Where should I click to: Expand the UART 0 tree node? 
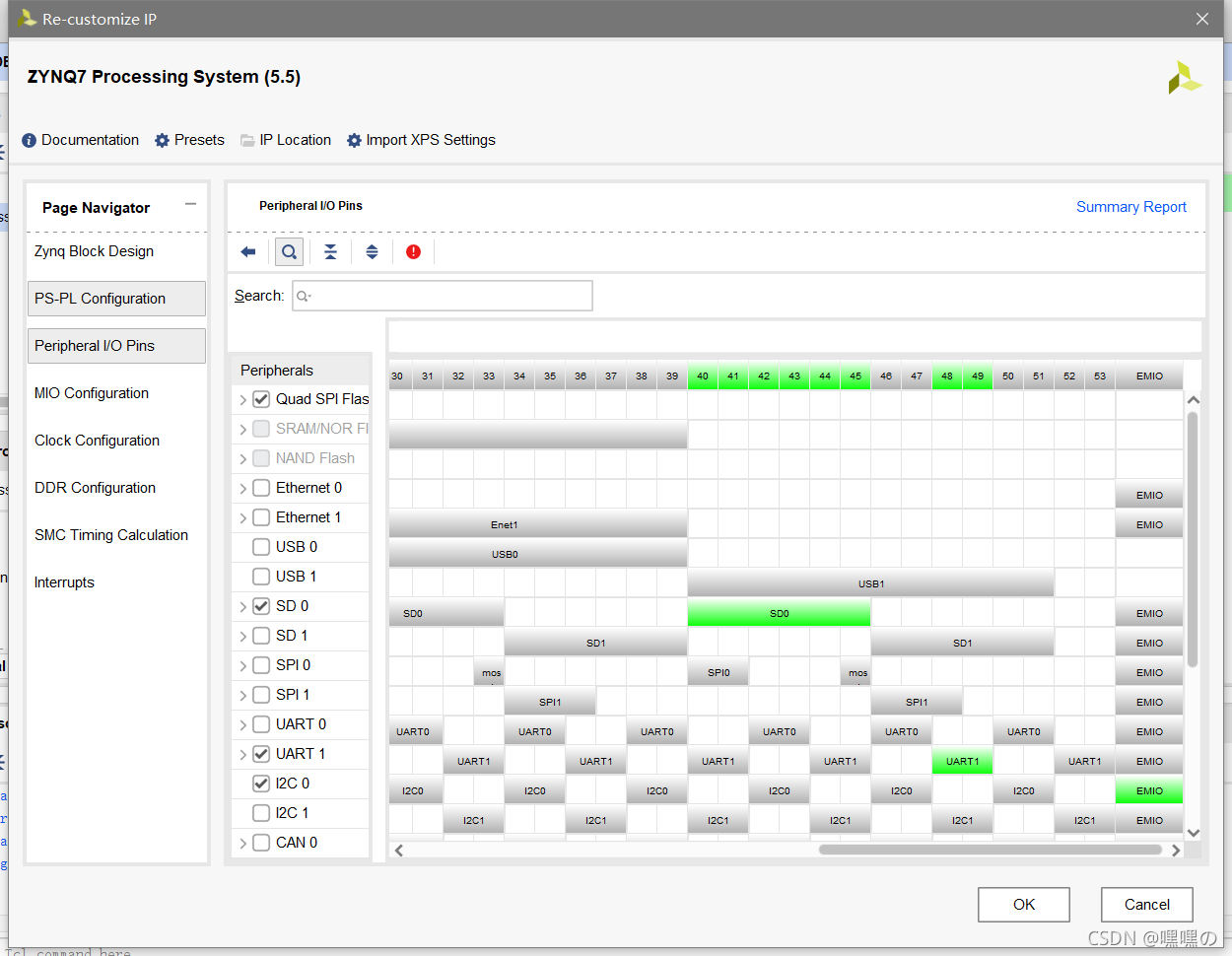pos(243,725)
